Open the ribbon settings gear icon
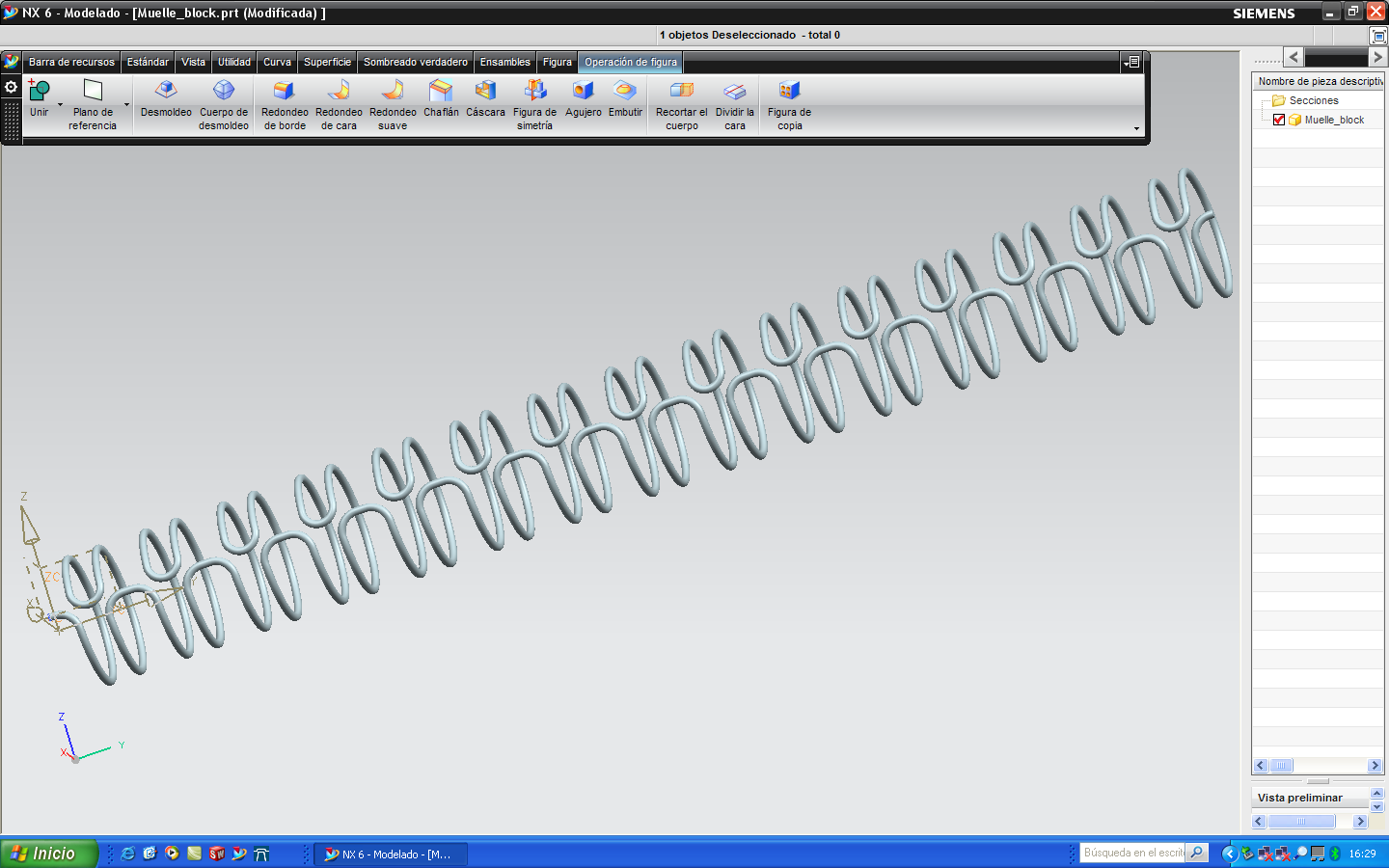This screenshot has width=1389, height=868. (x=12, y=87)
